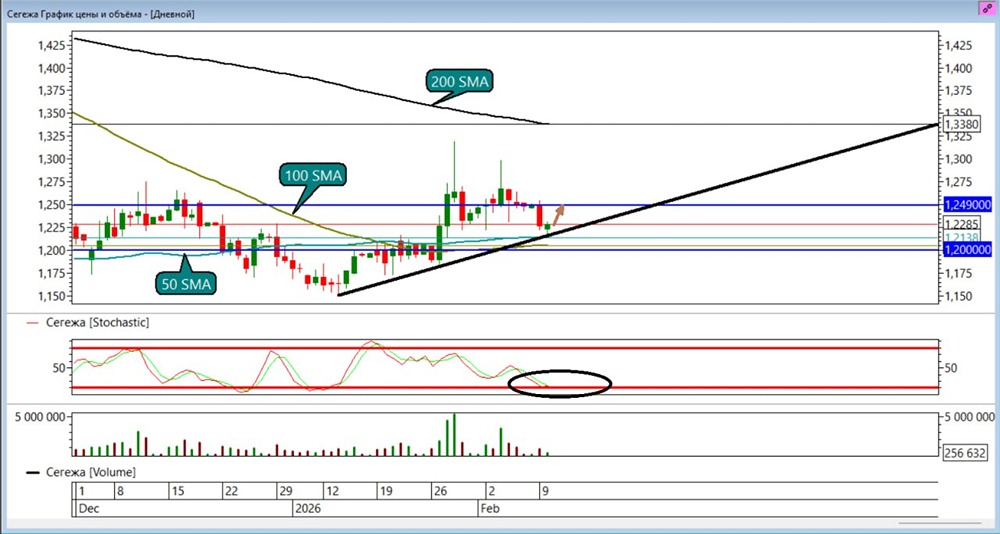Click the '2026' year cell on the time axis
The width and height of the screenshot is (1000, 534).
[386, 508]
